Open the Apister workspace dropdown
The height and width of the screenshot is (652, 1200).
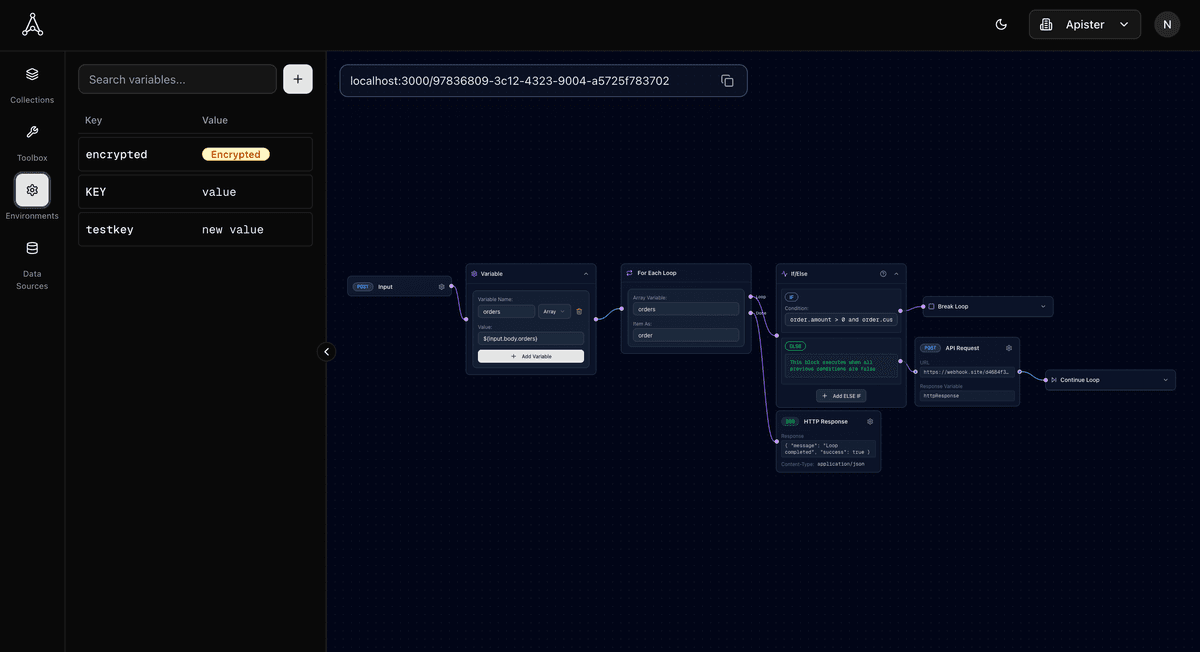pyautogui.click(x=1085, y=25)
